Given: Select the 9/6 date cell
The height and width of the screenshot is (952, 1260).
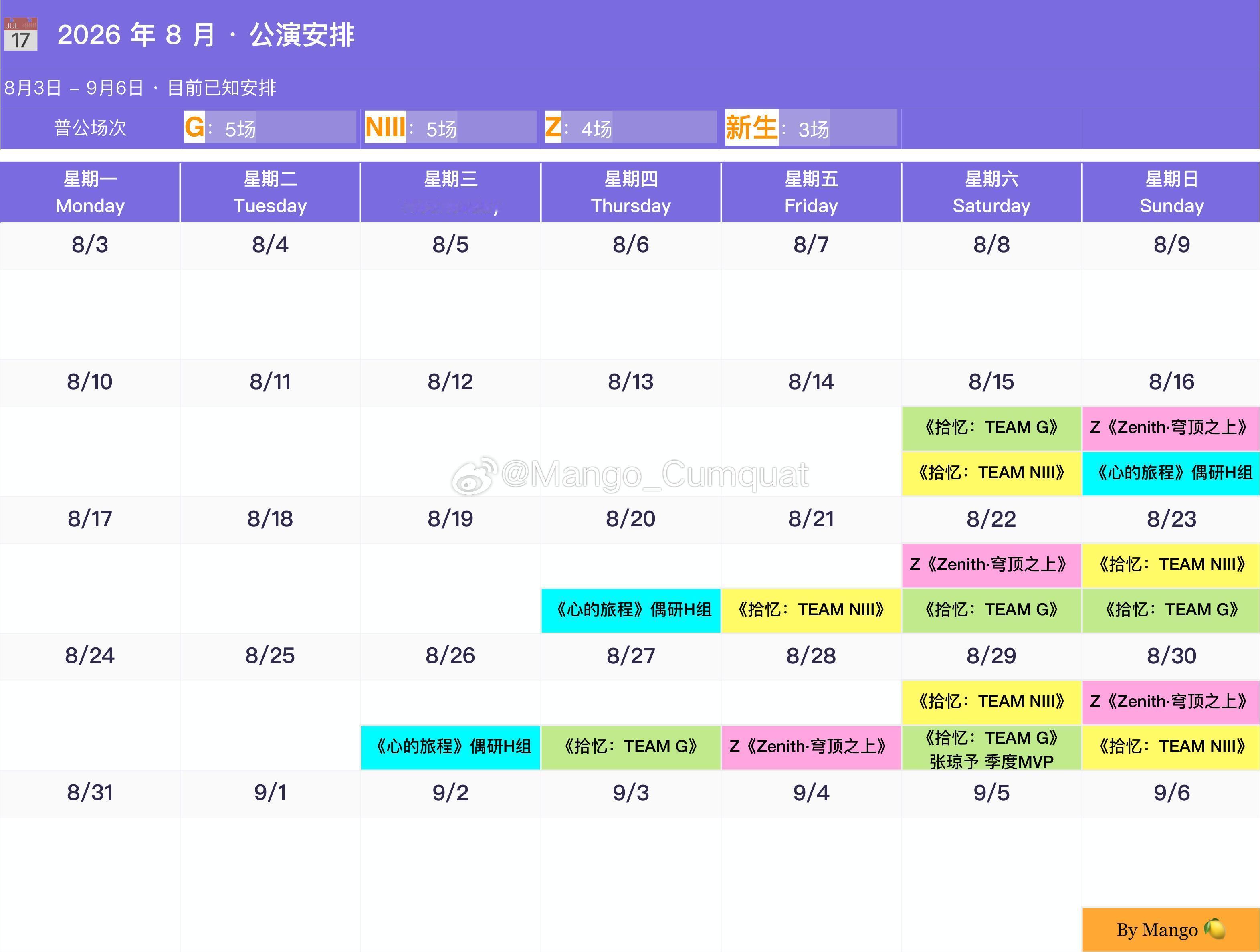Looking at the screenshot, I should click(1171, 794).
